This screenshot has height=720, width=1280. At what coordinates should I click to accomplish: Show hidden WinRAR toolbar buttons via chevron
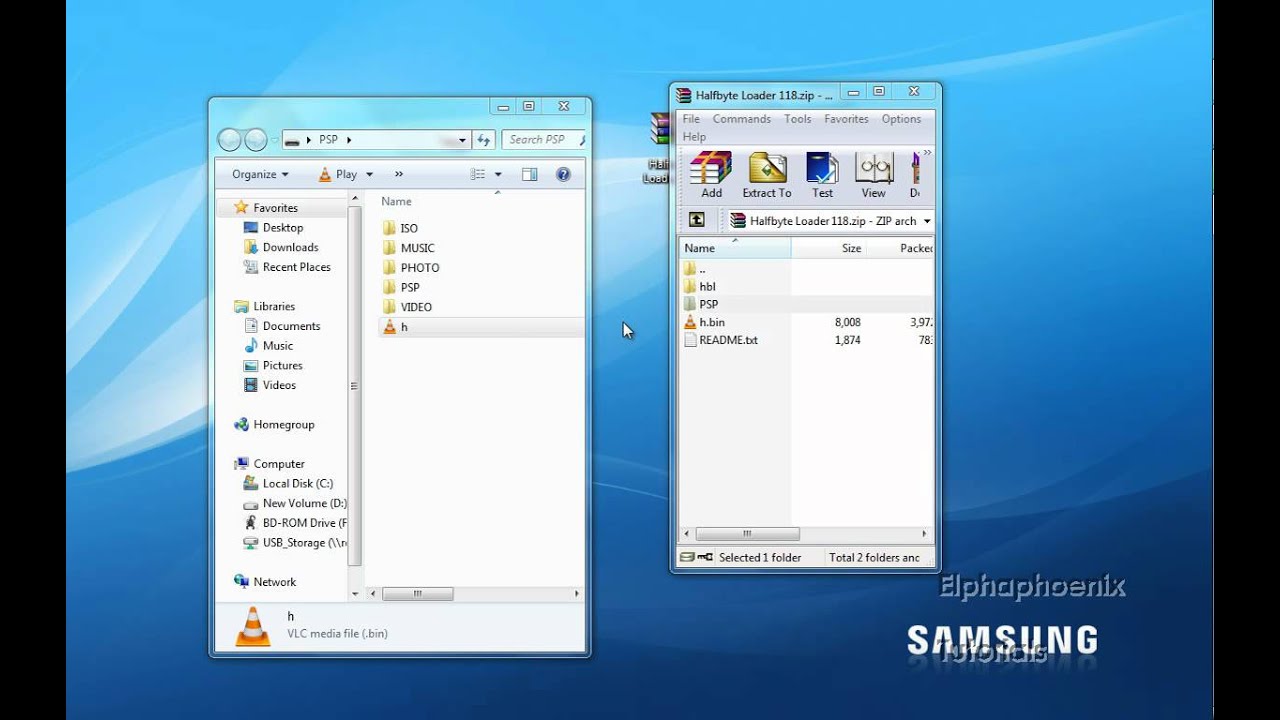927,153
